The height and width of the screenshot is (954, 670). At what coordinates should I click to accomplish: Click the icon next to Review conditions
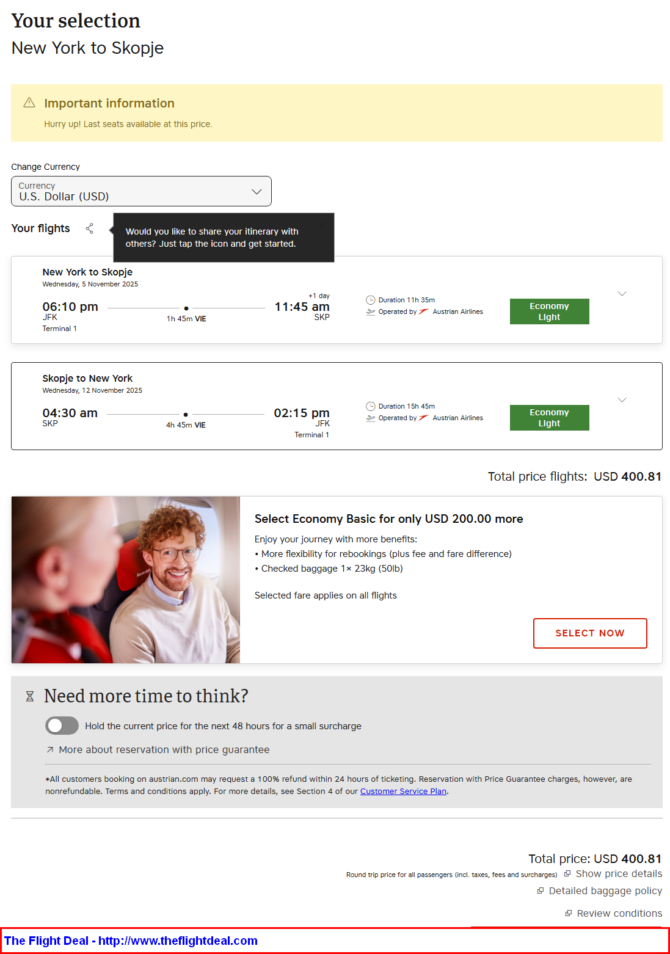(x=568, y=913)
